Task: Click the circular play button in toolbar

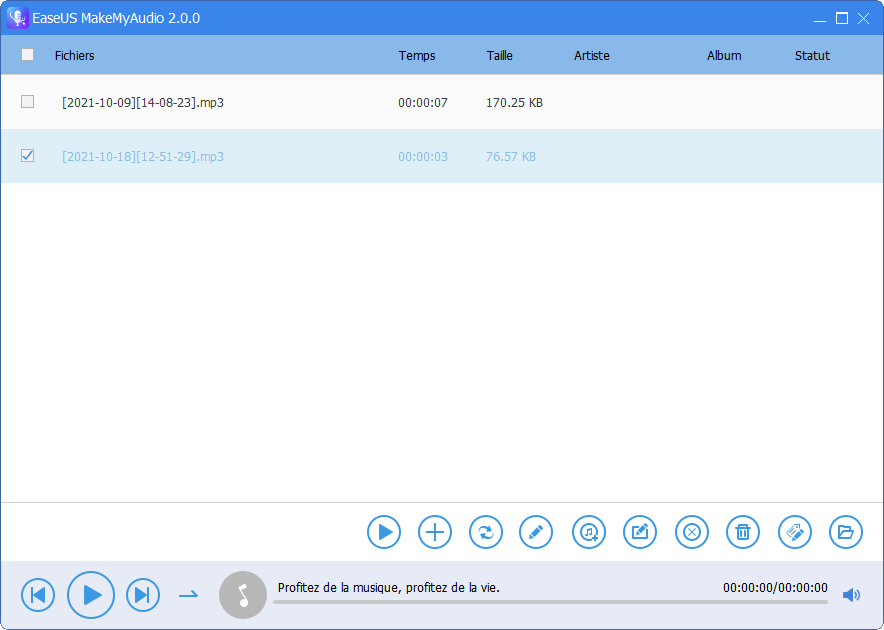Action: [384, 532]
